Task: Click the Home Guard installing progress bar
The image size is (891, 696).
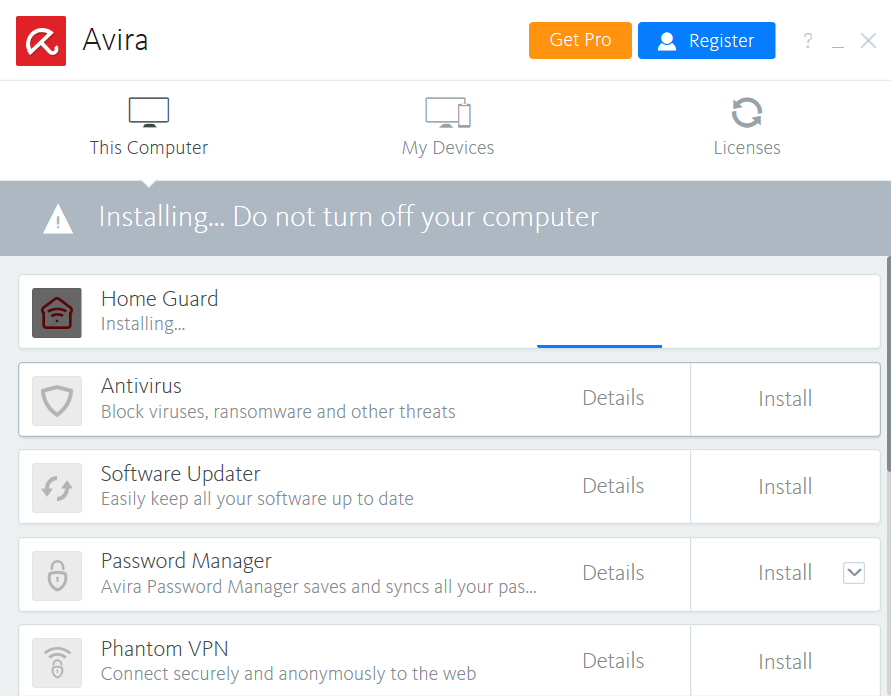Action: pyautogui.click(x=600, y=346)
